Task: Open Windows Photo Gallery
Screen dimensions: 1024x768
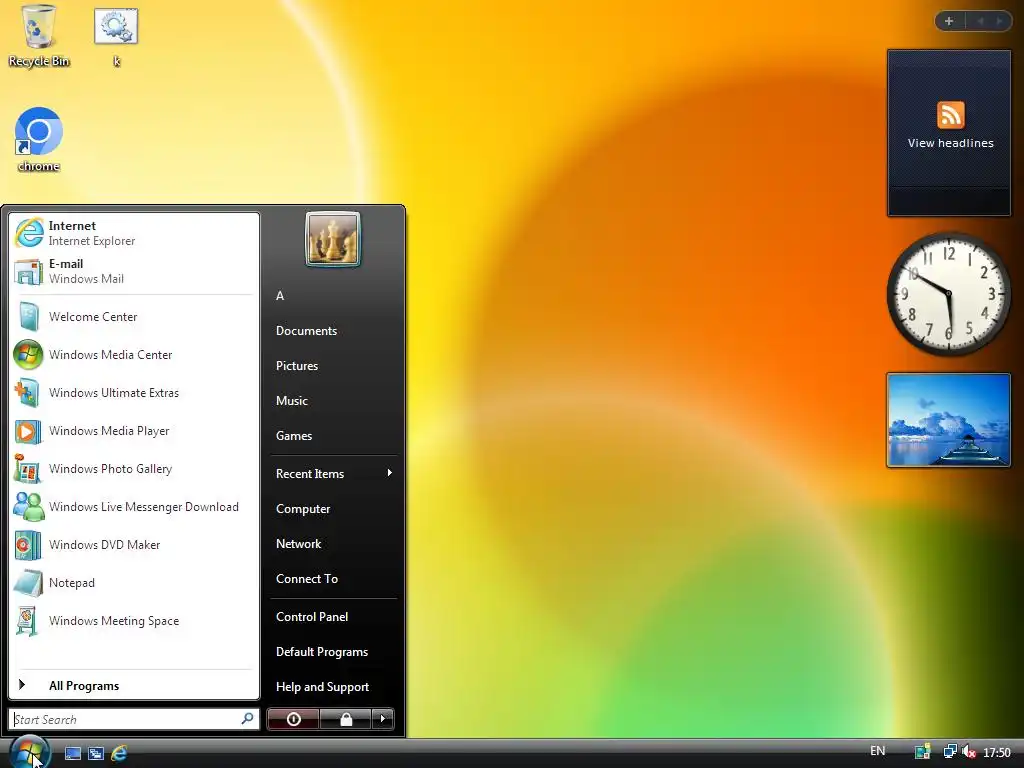Action: coord(134,469)
